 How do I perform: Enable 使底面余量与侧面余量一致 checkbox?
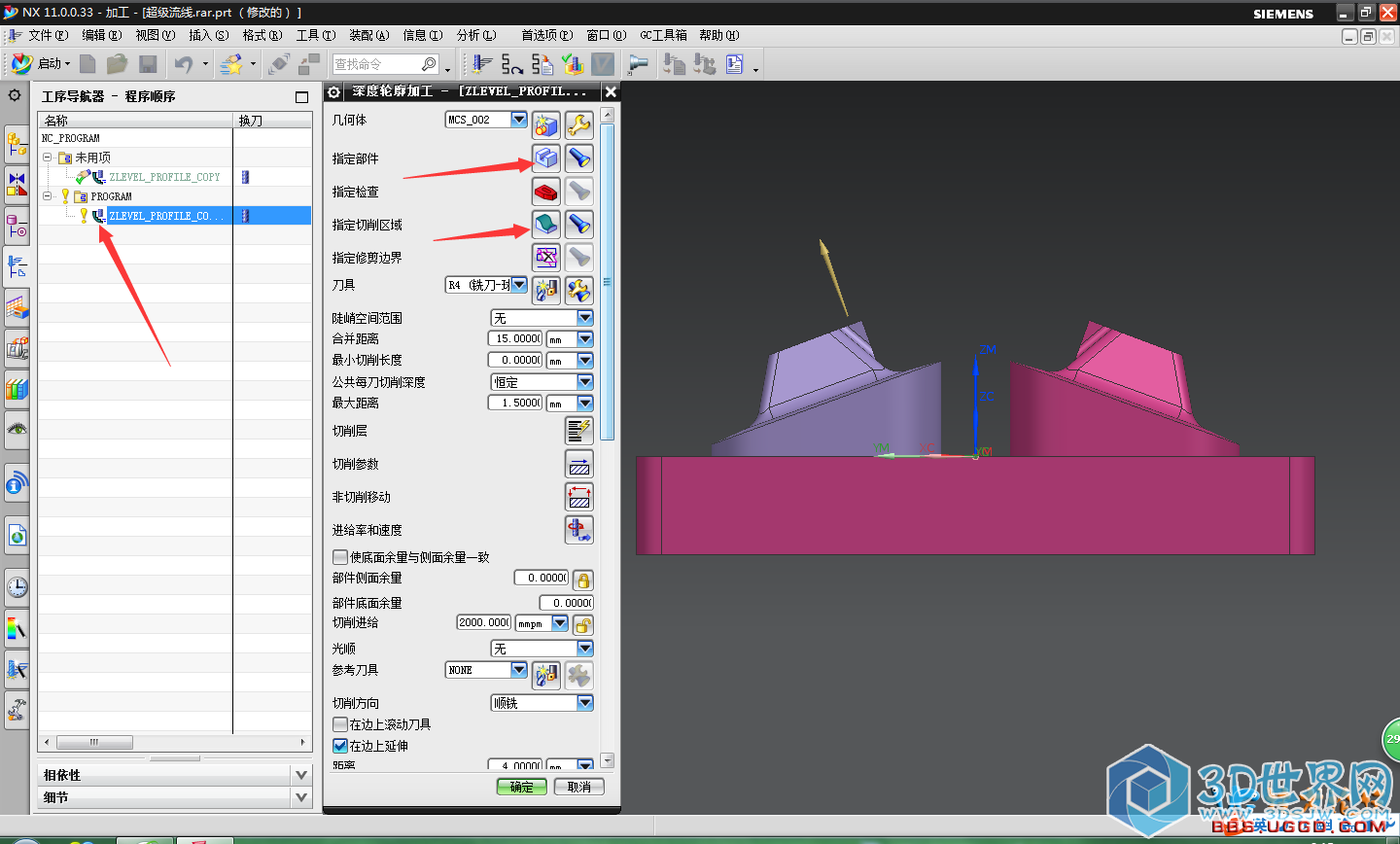pos(340,557)
